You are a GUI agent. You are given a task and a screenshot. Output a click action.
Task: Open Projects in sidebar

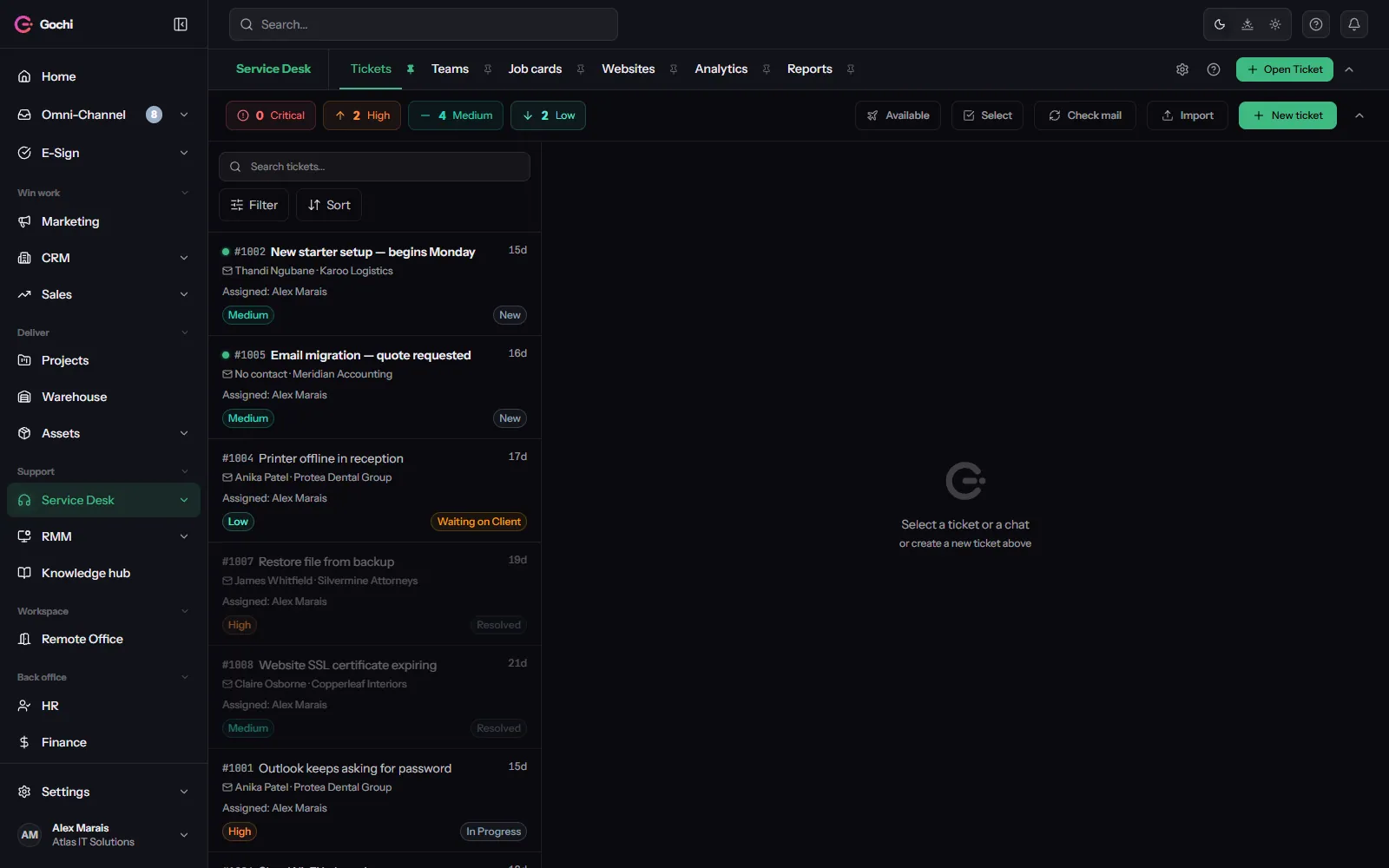[x=103, y=360]
